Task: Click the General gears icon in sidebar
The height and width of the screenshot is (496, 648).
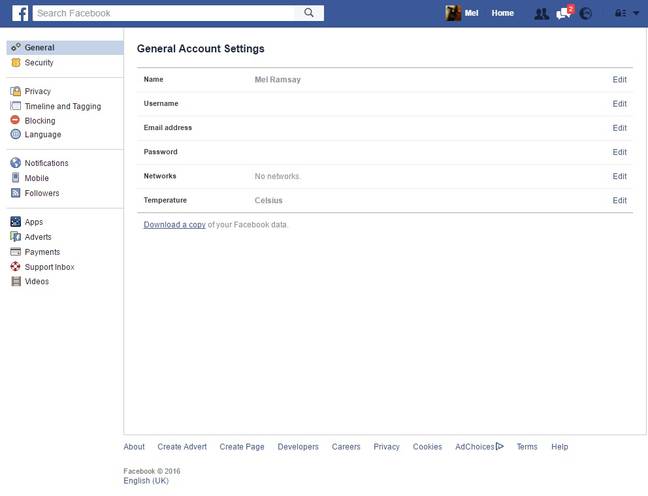Action: (16, 47)
